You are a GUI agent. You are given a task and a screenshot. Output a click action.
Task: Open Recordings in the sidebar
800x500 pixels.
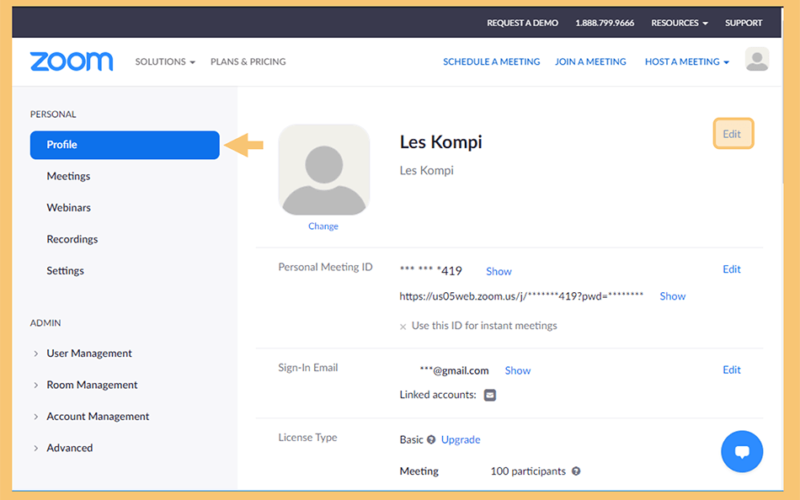[x=72, y=239]
